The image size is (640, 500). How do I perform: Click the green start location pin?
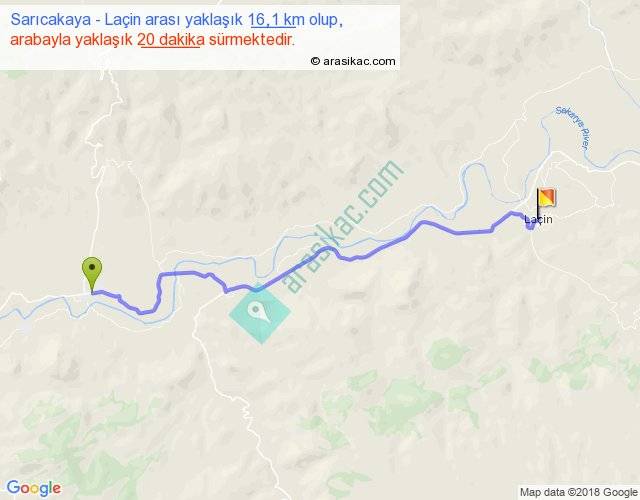[92, 274]
